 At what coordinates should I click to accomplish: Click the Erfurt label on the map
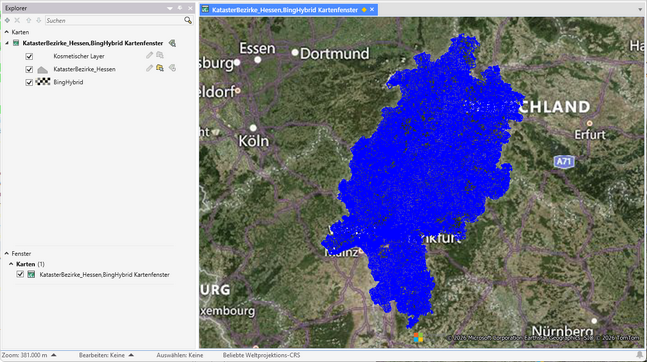590,135
